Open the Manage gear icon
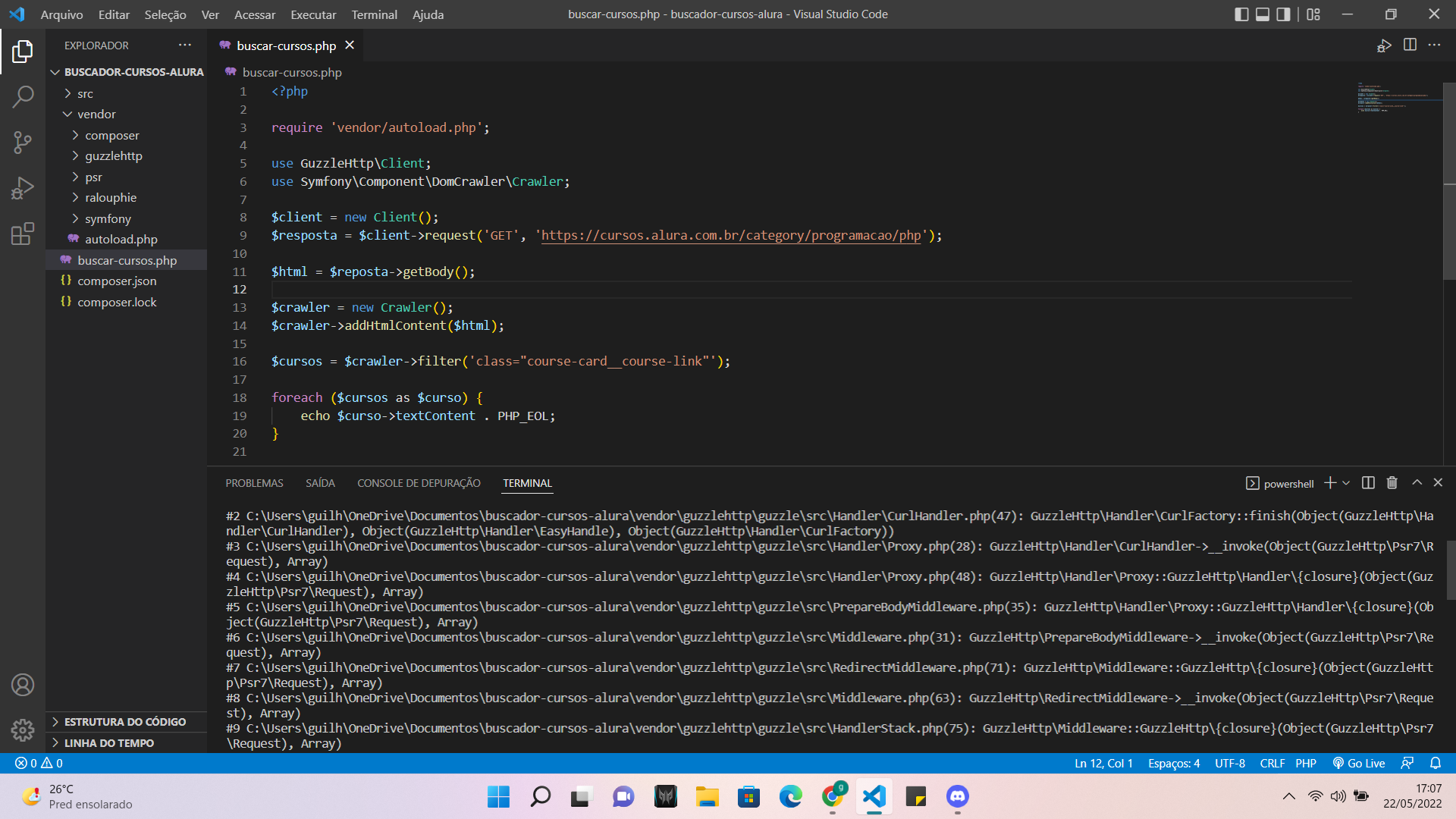1456x819 pixels. coord(23,730)
